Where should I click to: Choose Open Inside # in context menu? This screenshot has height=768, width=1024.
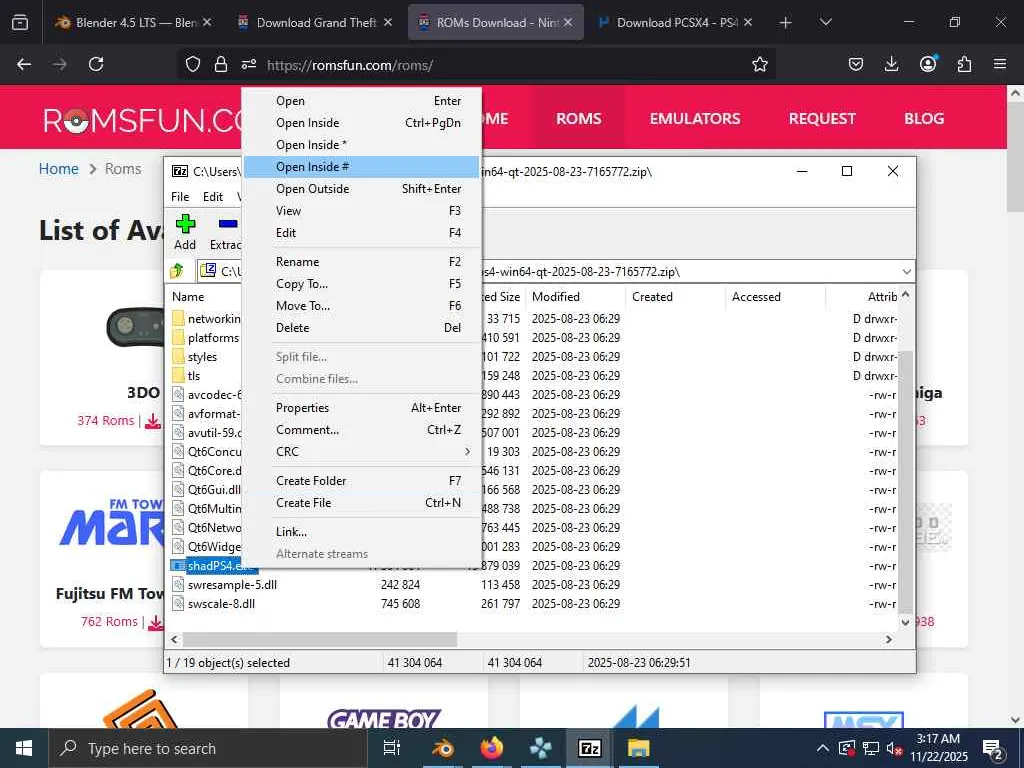[362, 167]
